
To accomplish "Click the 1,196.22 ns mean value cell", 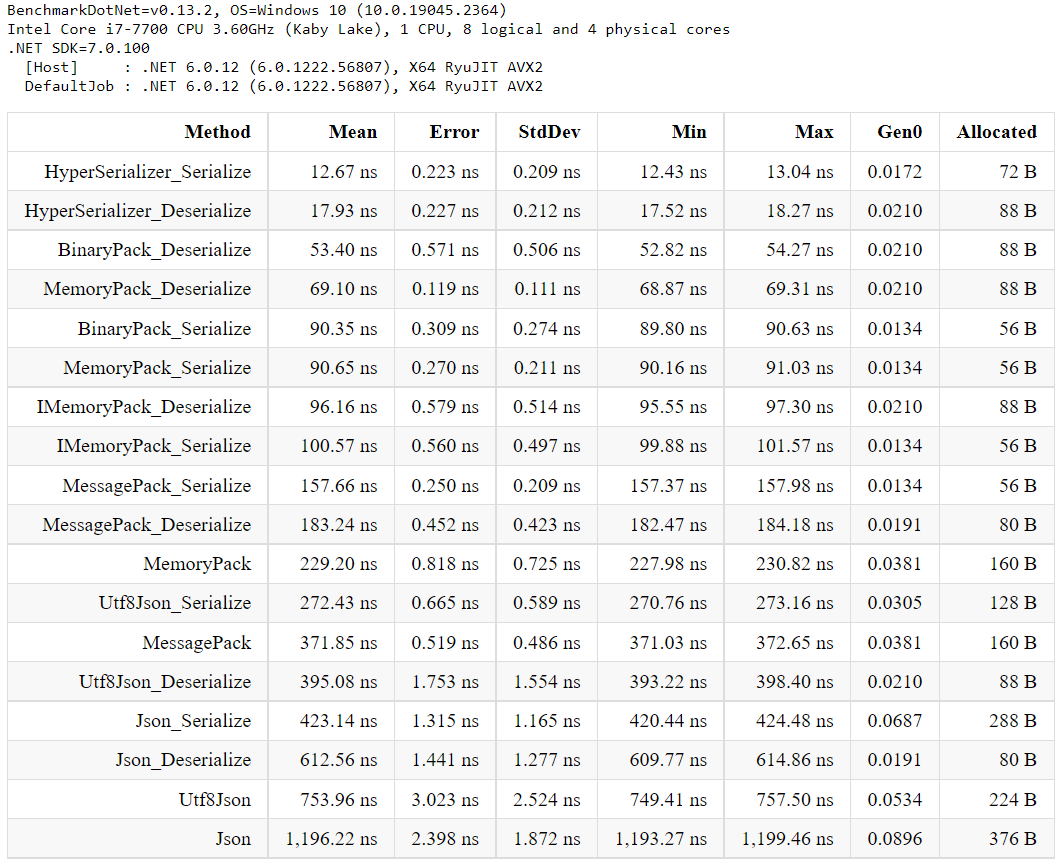I will pos(332,839).
